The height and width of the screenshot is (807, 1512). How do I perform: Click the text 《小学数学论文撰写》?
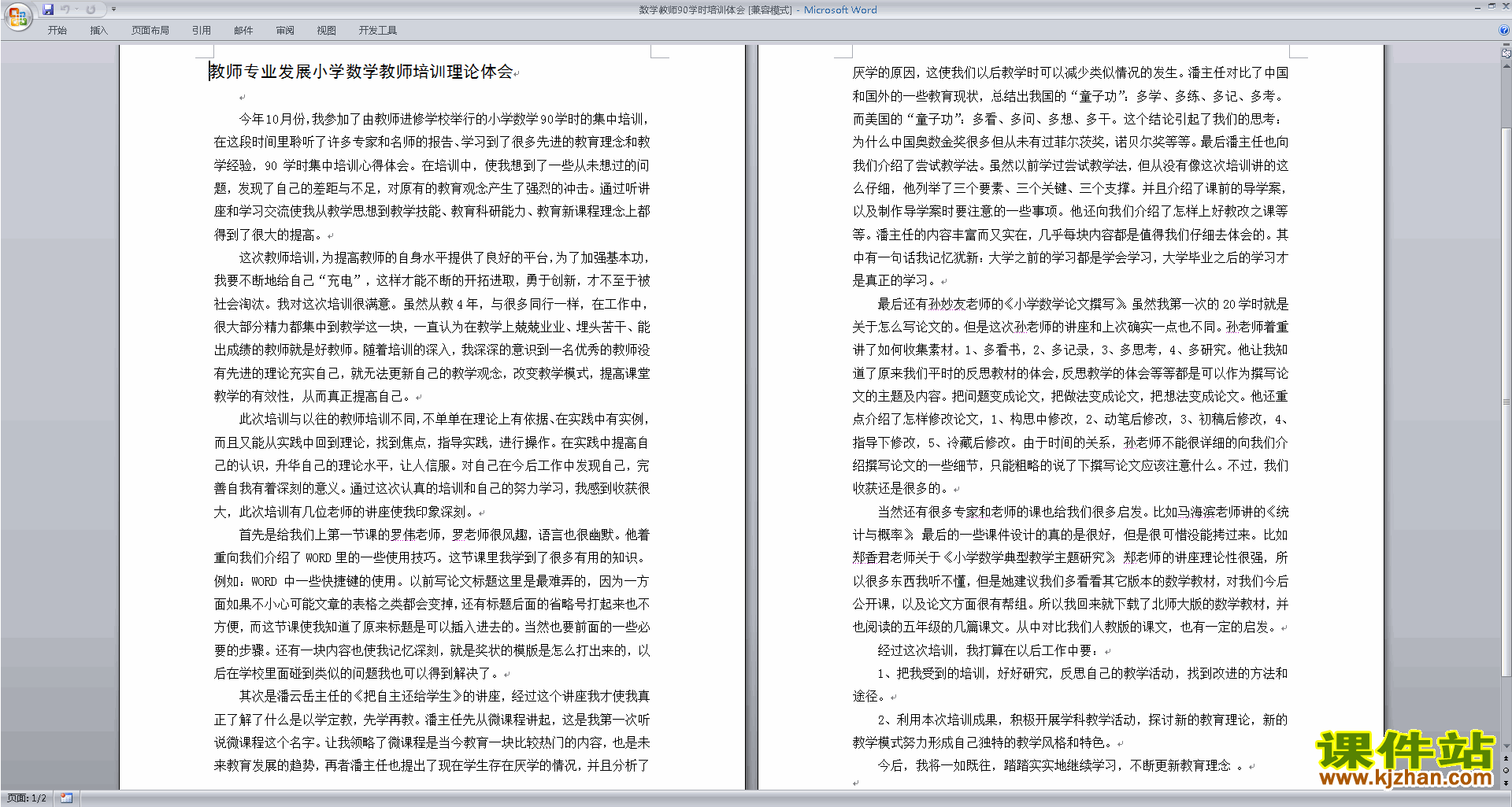[x=1068, y=304]
